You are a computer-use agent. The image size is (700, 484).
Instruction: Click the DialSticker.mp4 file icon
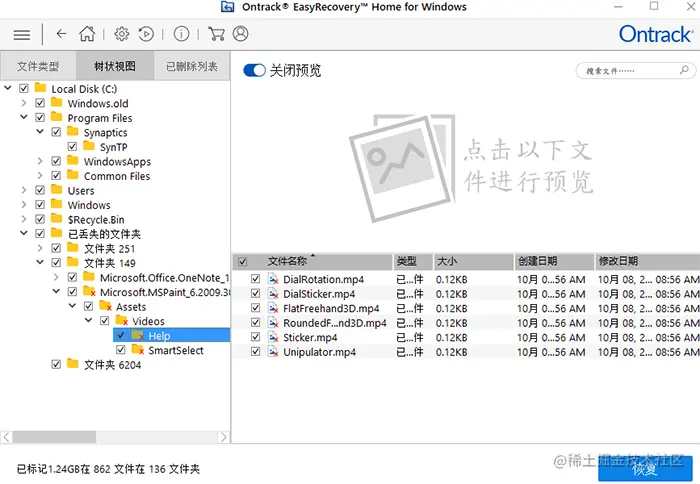273,294
